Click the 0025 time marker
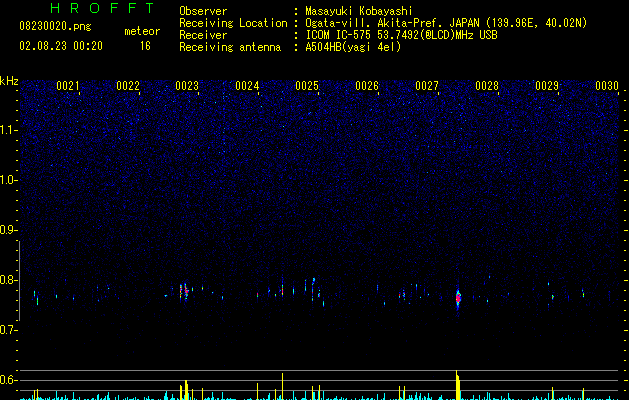Viewport: 629px width, 400px height. click(307, 86)
